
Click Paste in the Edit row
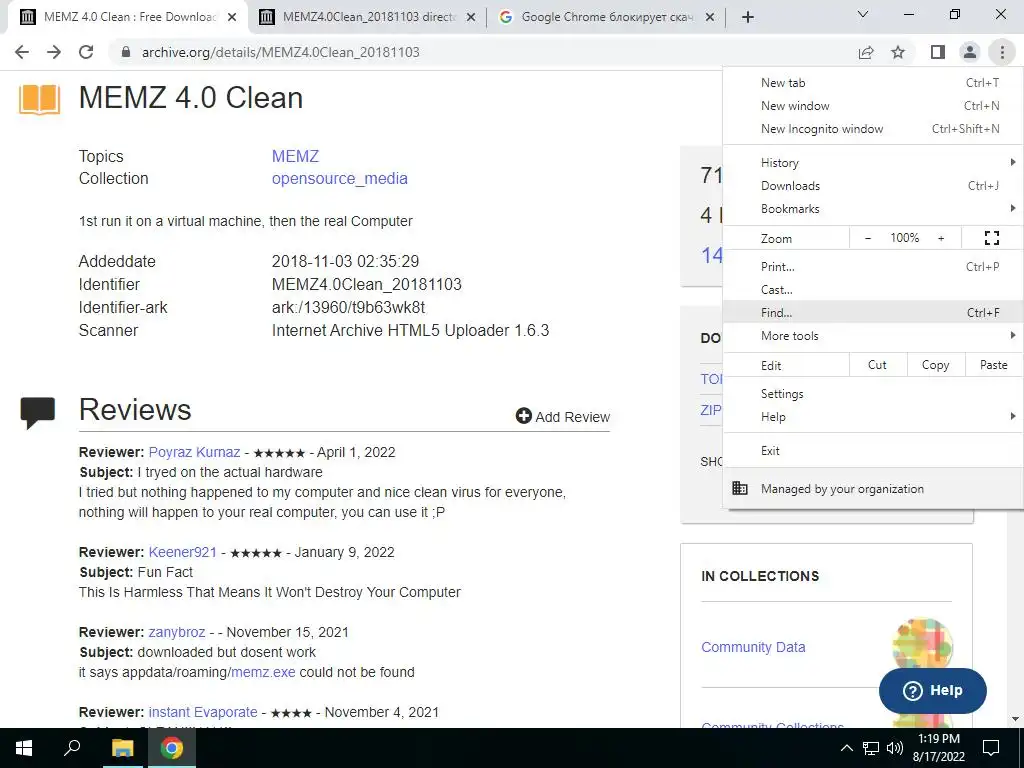pyautogui.click(x=993, y=365)
